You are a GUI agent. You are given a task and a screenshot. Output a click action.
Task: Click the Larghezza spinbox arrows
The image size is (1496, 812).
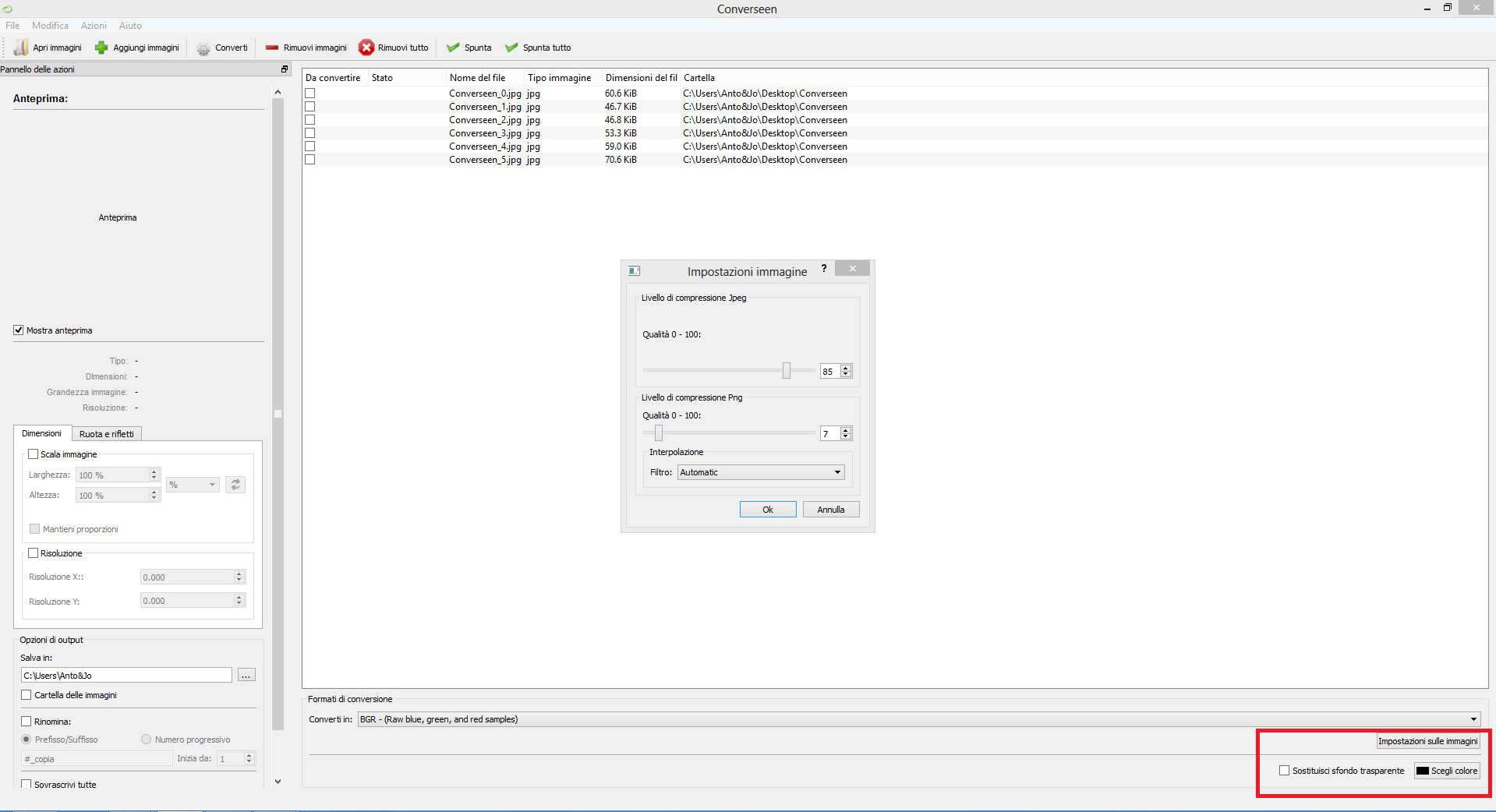(154, 475)
